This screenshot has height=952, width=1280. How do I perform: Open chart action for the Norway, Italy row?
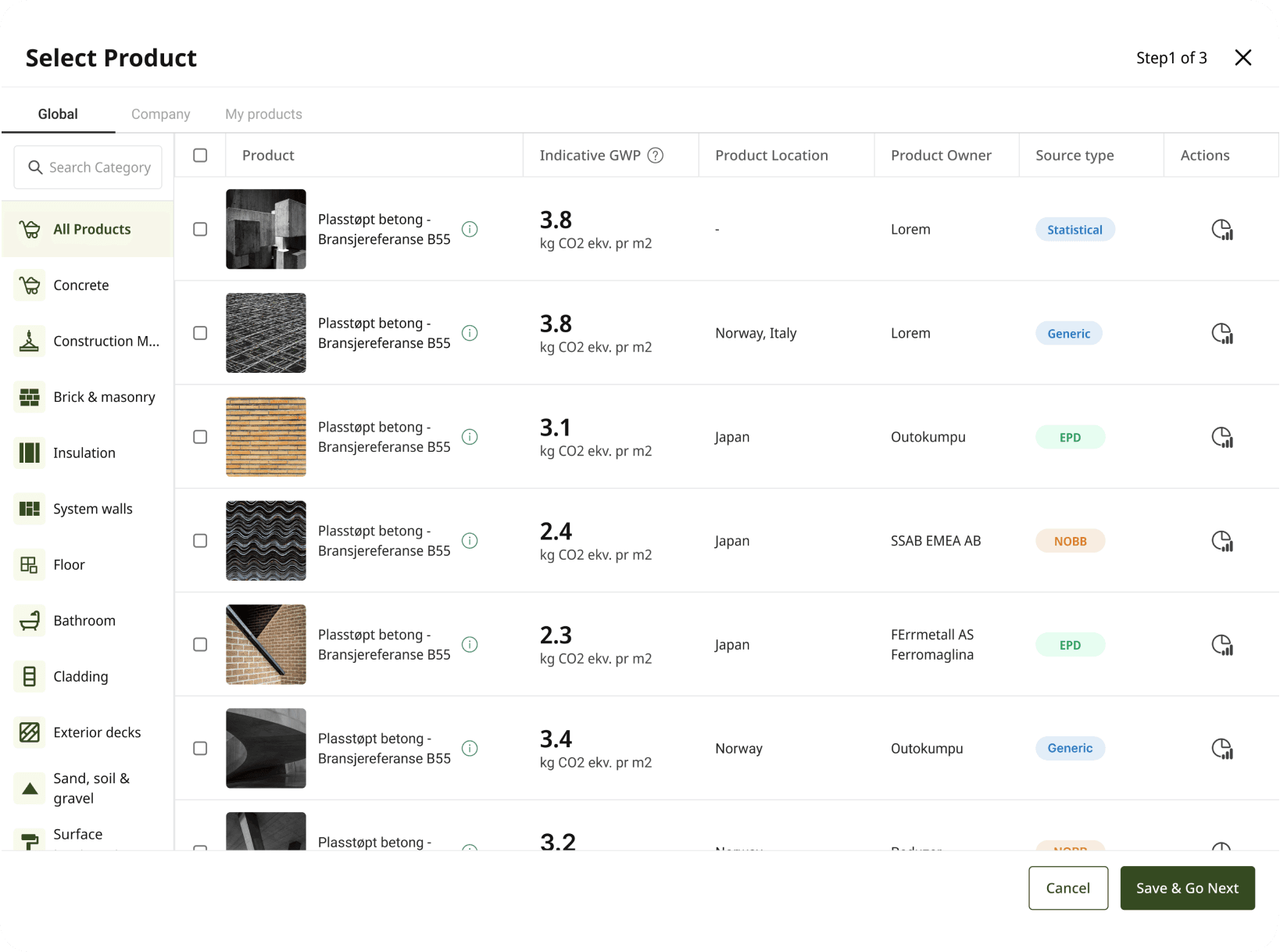1222,334
